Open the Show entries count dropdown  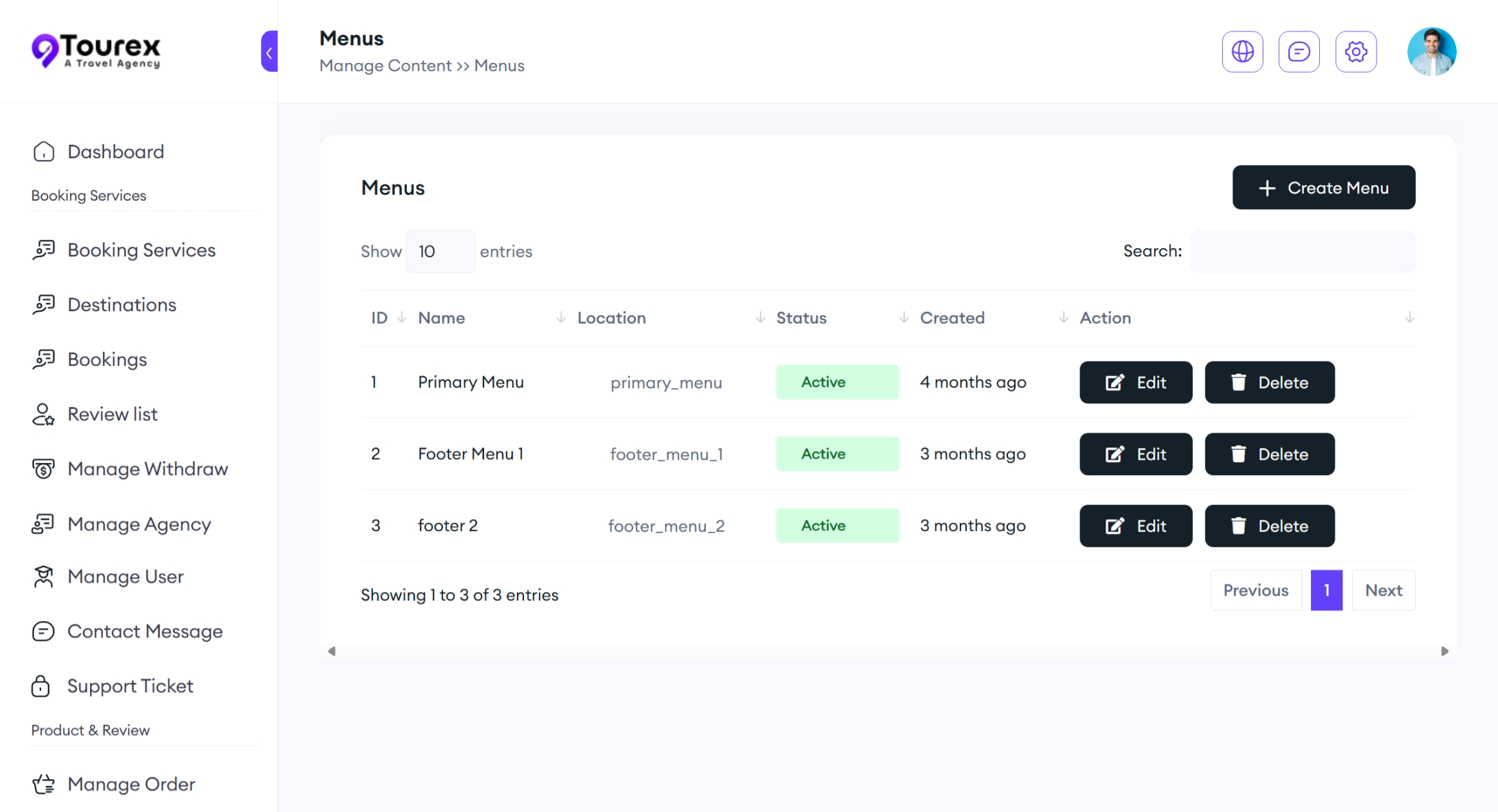point(440,251)
